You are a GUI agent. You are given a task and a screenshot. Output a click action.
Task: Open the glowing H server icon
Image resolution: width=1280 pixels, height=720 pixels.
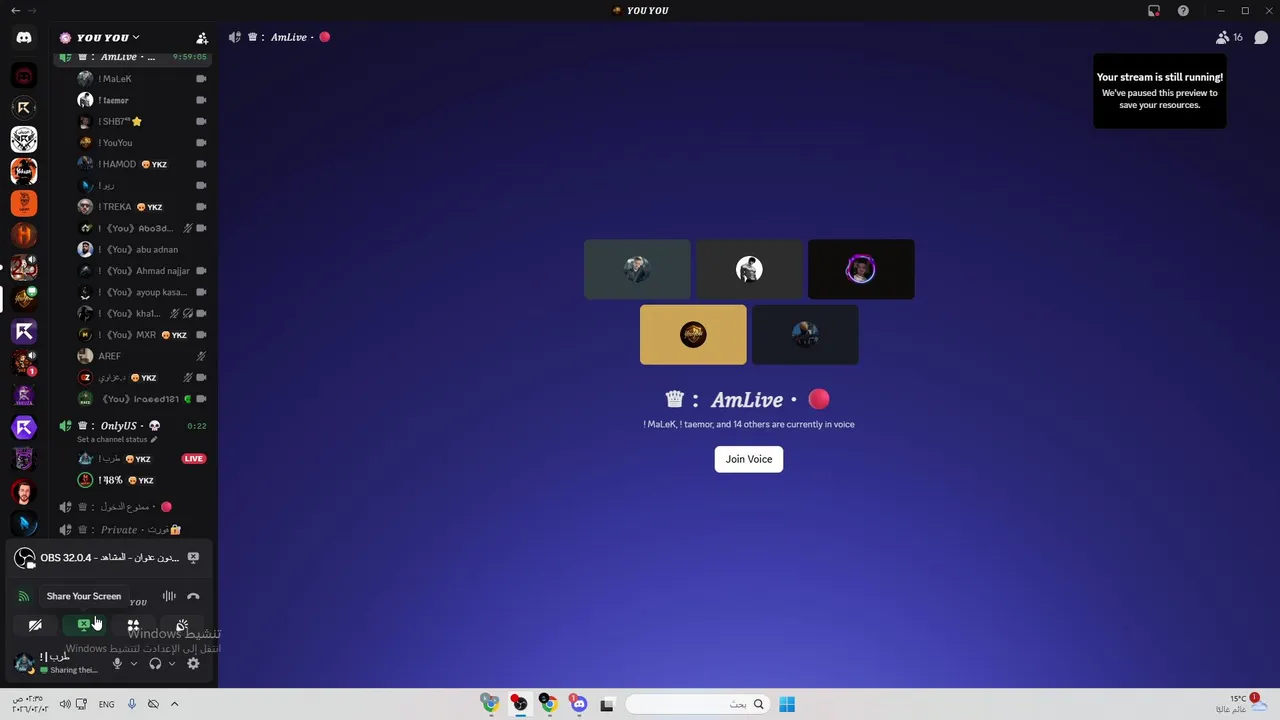click(24, 235)
